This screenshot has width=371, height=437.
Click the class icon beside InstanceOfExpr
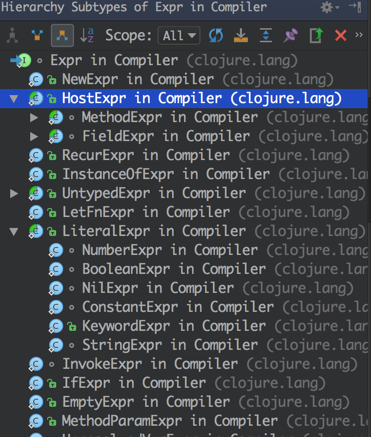click(36, 175)
